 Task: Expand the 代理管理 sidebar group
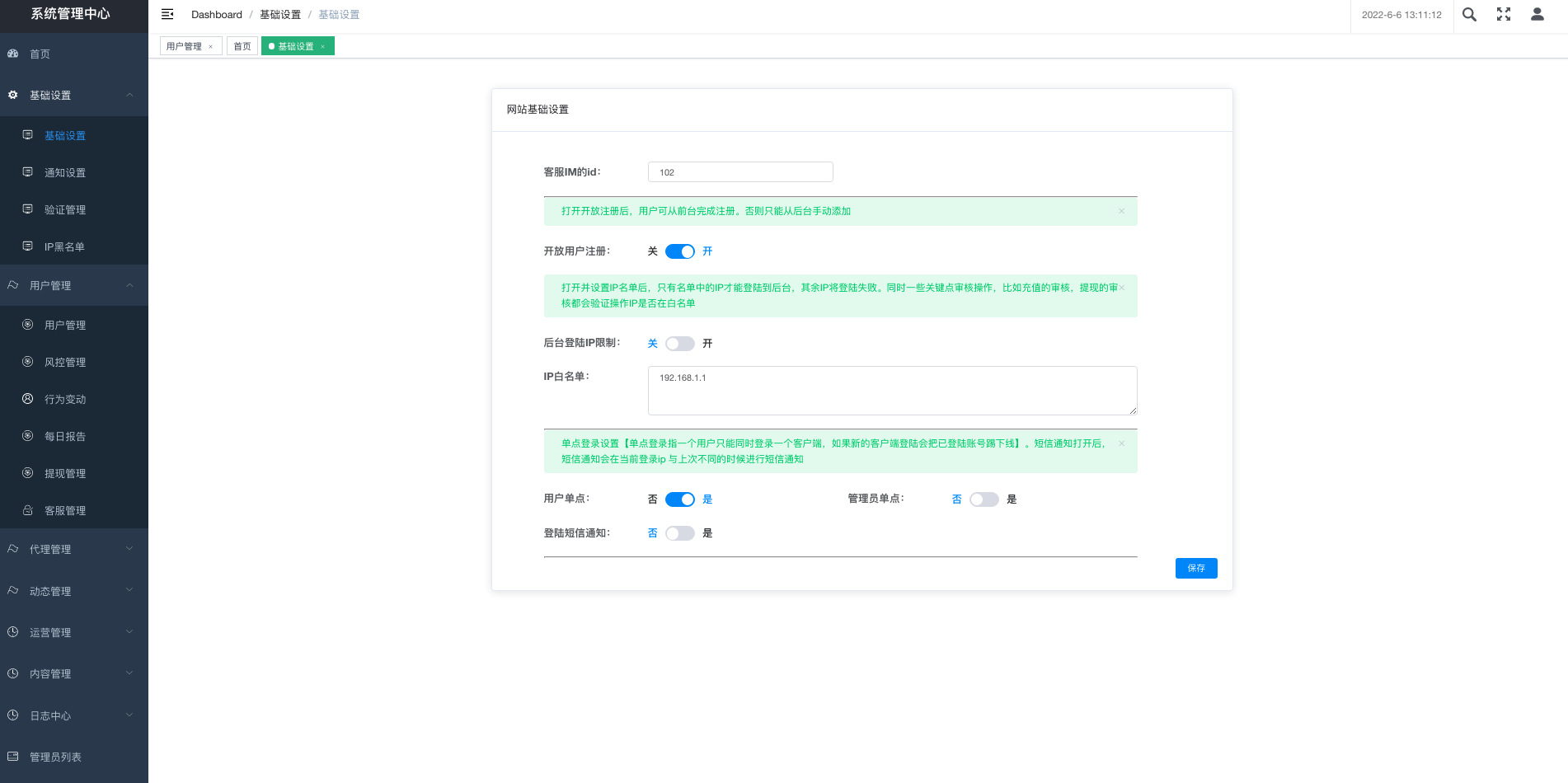(x=129, y=548)
